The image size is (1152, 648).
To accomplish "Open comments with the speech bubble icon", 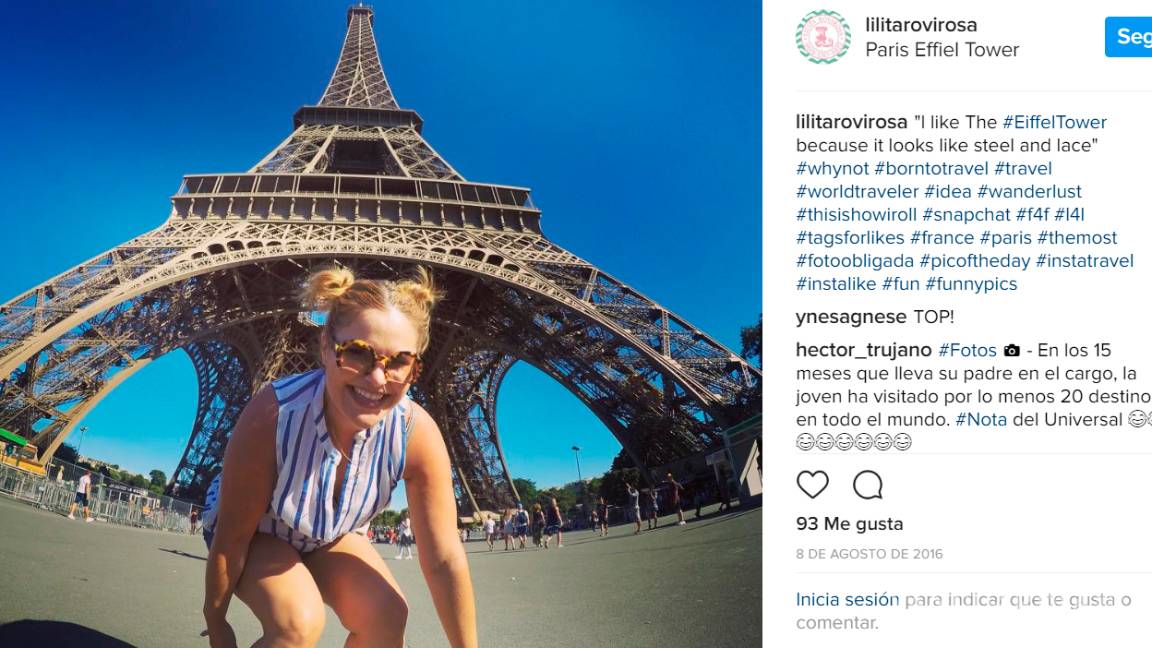I will tap(868, 485).
